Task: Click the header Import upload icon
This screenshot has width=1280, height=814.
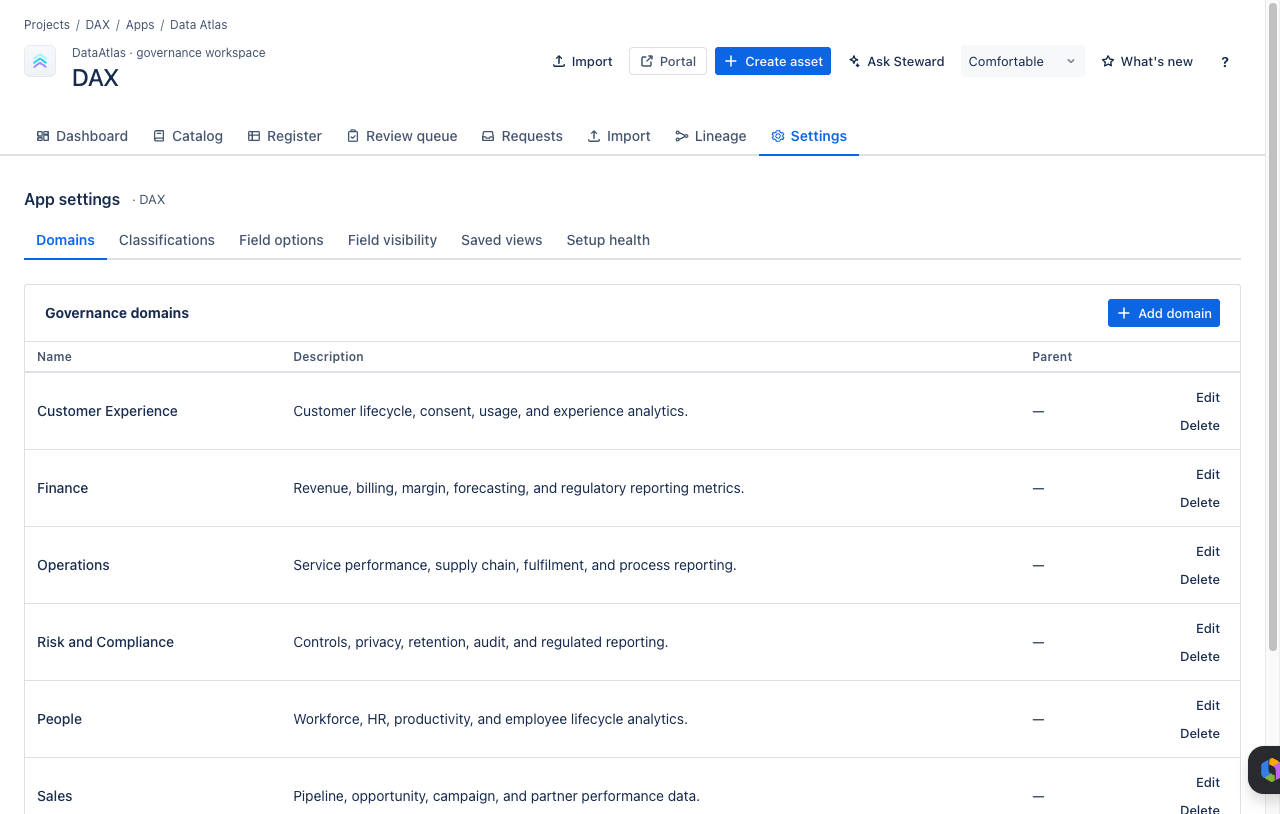Action: 559,61
